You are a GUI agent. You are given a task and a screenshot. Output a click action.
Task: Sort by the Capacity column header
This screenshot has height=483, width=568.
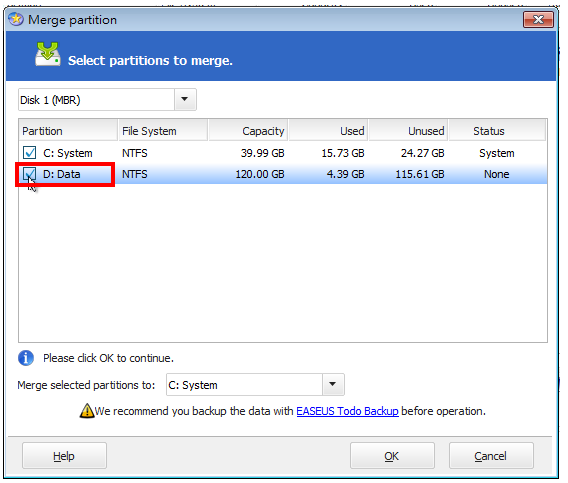(248, 131)
